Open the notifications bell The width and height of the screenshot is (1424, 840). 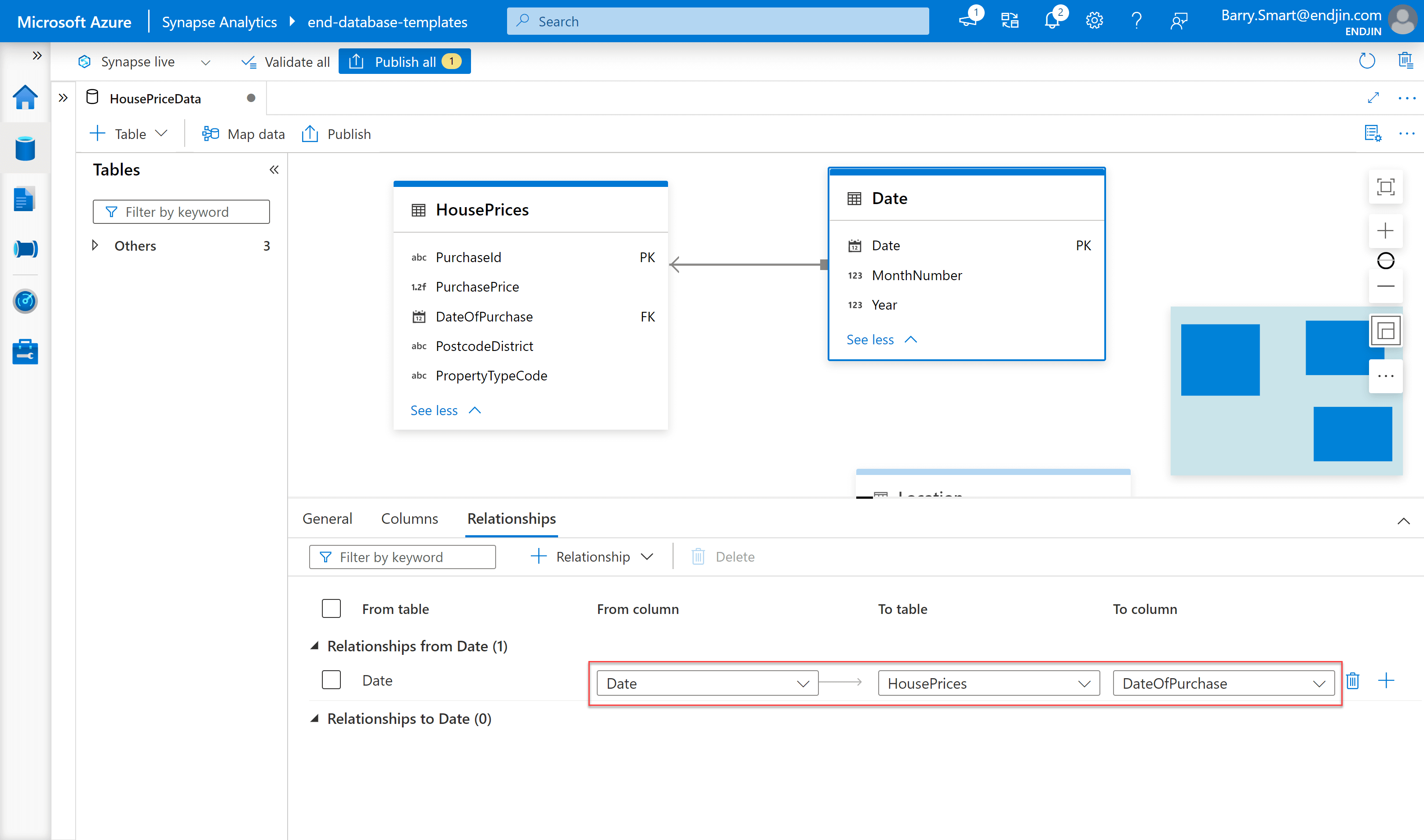pos(1052,21)
